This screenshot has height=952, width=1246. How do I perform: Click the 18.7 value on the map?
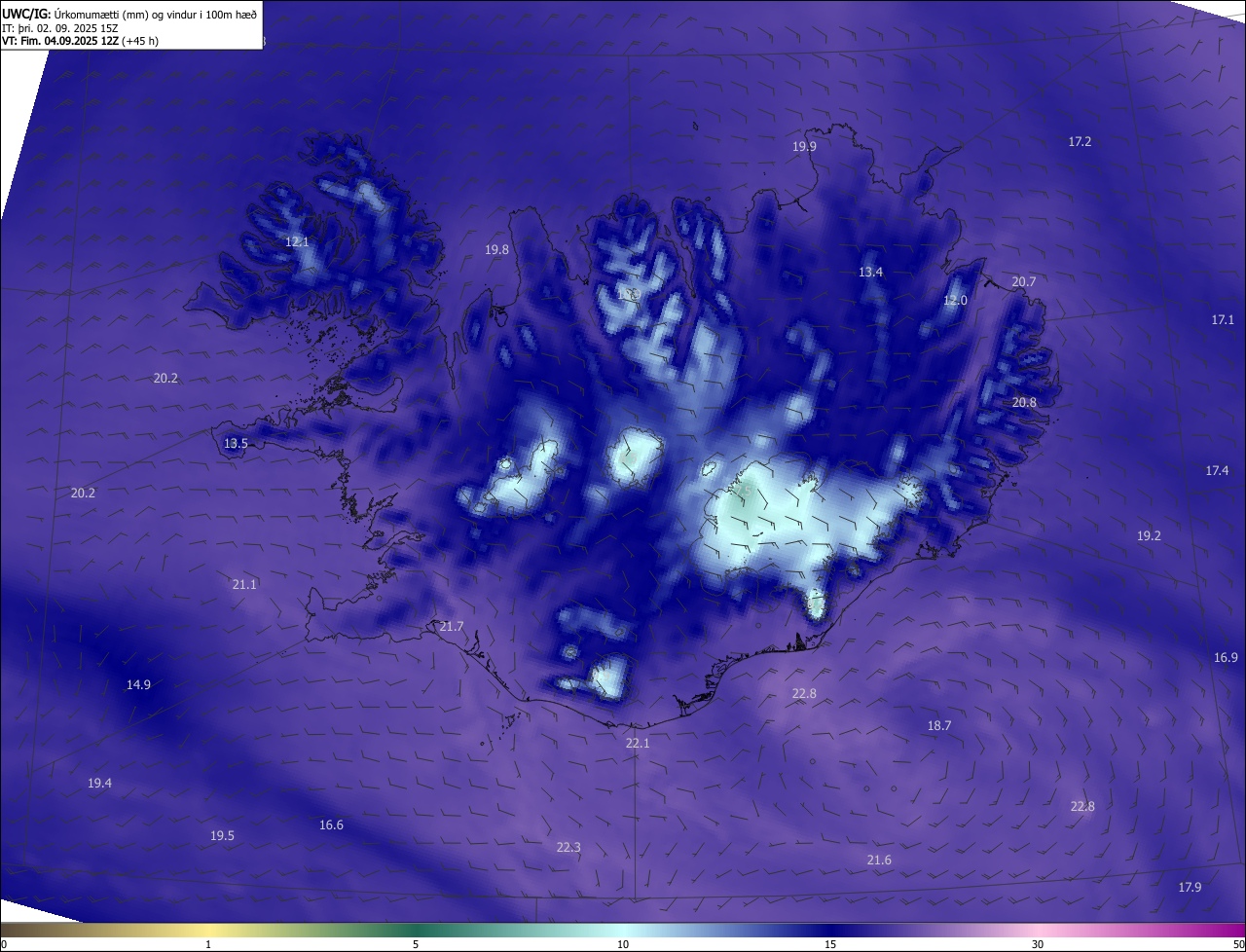(939, 725)
